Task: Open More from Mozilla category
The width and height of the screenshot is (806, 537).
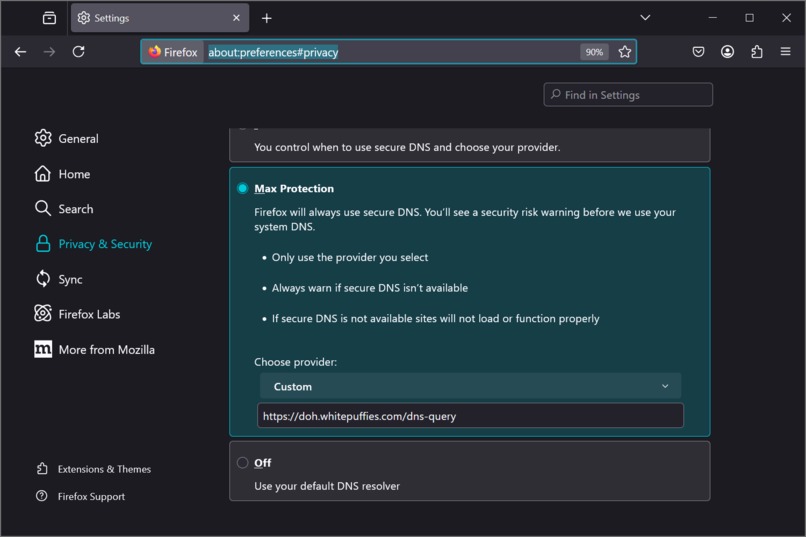Action: [x=95, y=349]
